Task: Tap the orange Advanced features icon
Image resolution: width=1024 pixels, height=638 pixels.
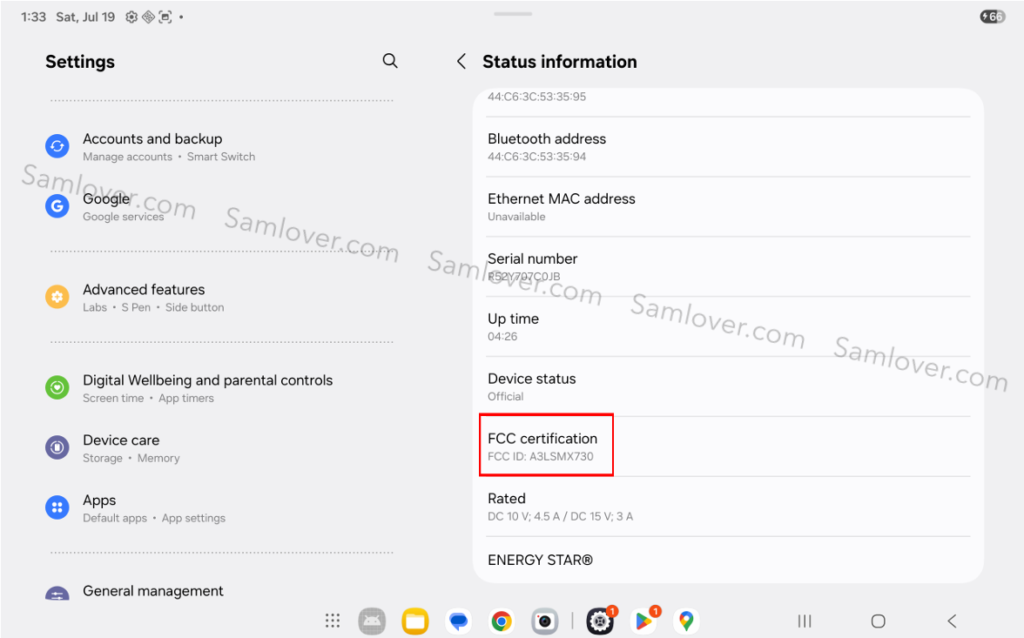Action: coord(57,296)
